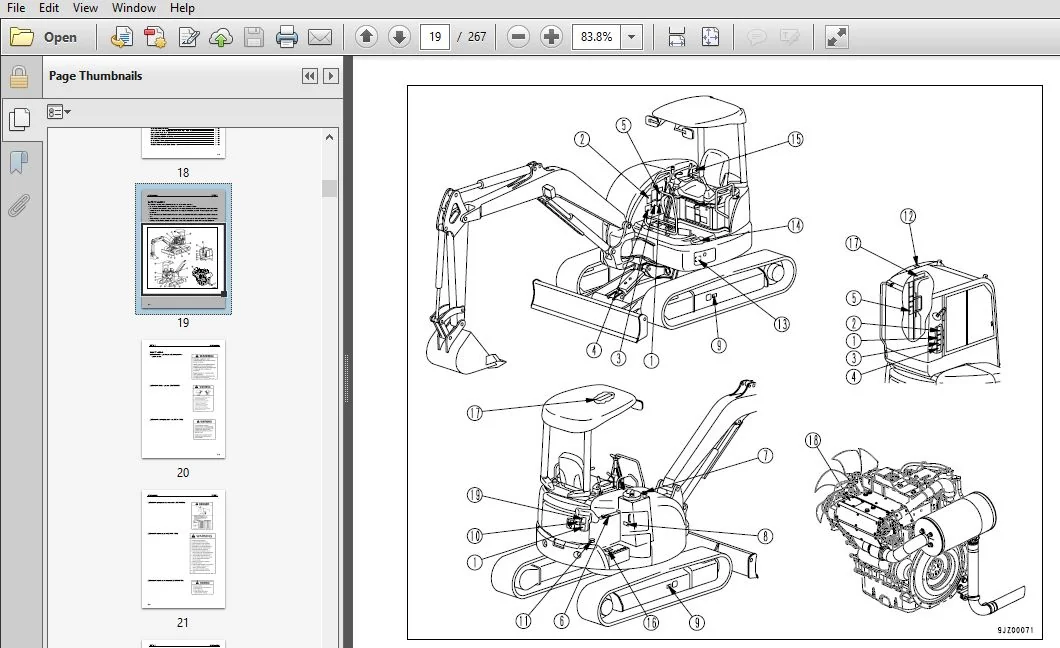Open the Window menu
This screenshot has height=648, width=1060.
(x=134, y=8)
